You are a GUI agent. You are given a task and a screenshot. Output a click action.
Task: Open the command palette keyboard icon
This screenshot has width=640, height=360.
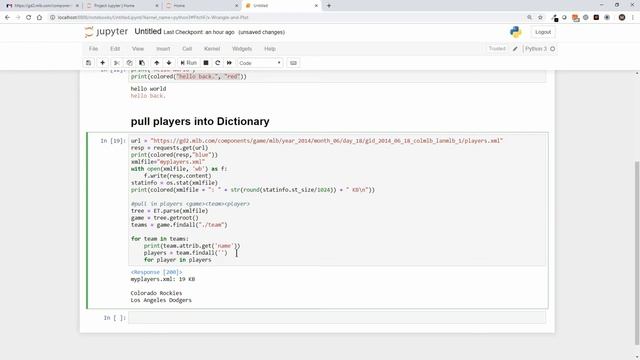click(293, 63)
